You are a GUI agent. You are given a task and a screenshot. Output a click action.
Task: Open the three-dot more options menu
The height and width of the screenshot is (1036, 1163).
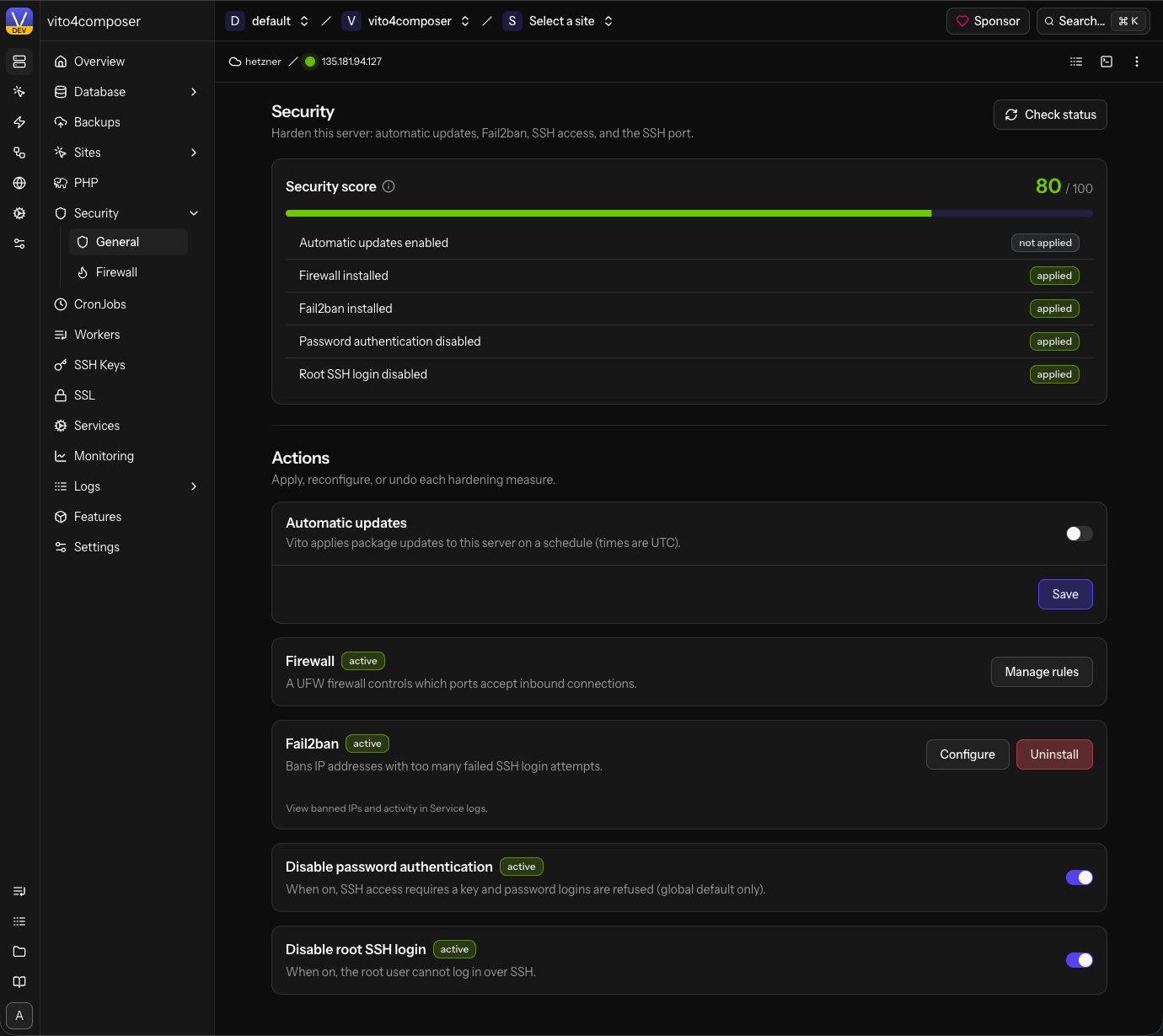coord(1137,62)
